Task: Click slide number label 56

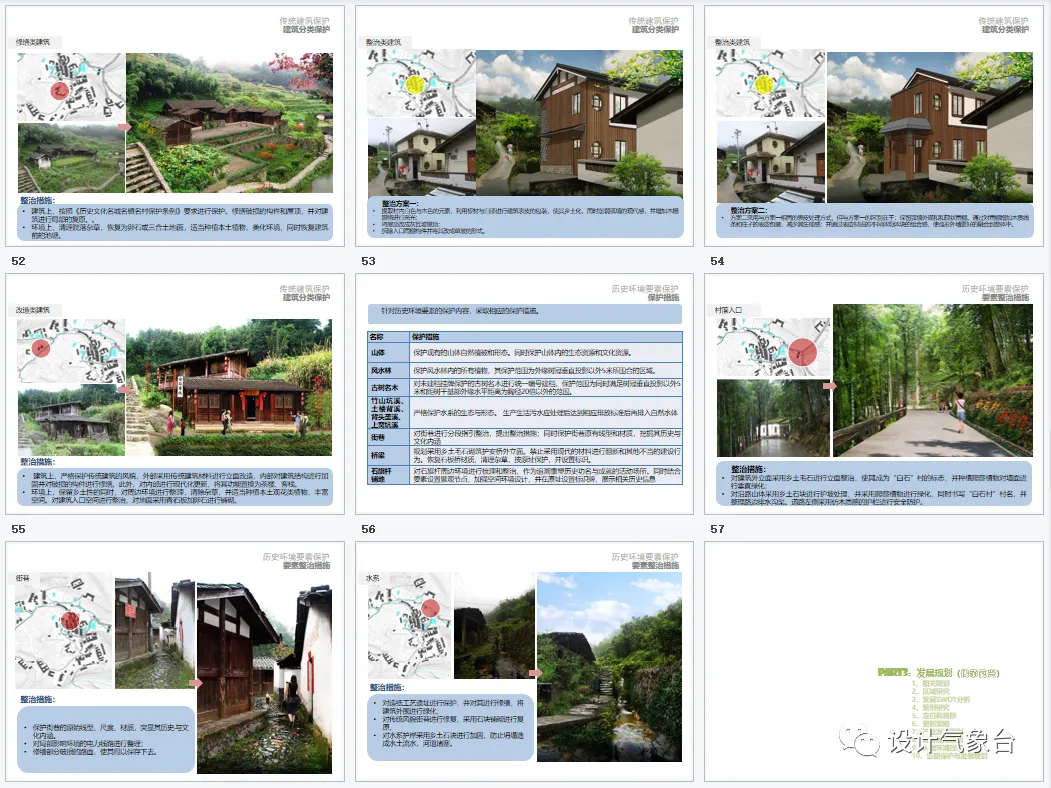Action: point(368,529)
